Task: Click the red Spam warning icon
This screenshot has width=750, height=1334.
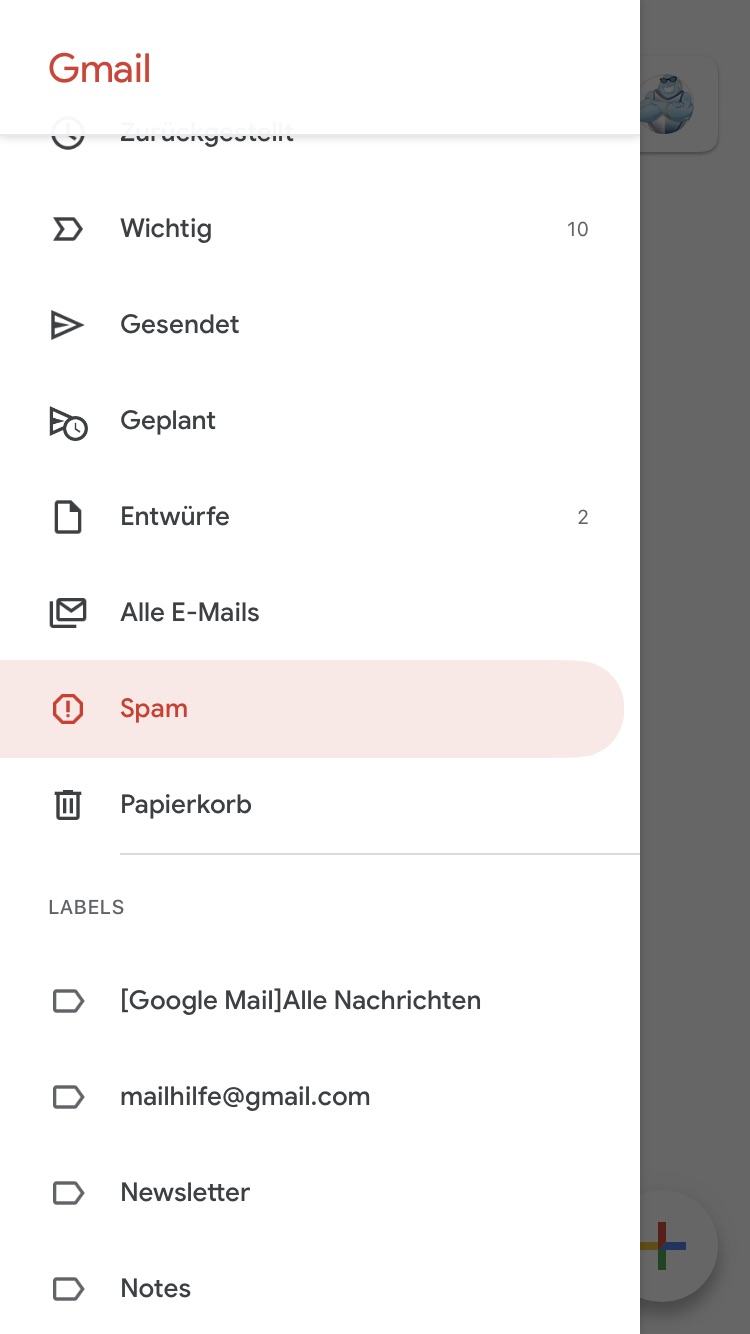Action: [x=67, y=709]
